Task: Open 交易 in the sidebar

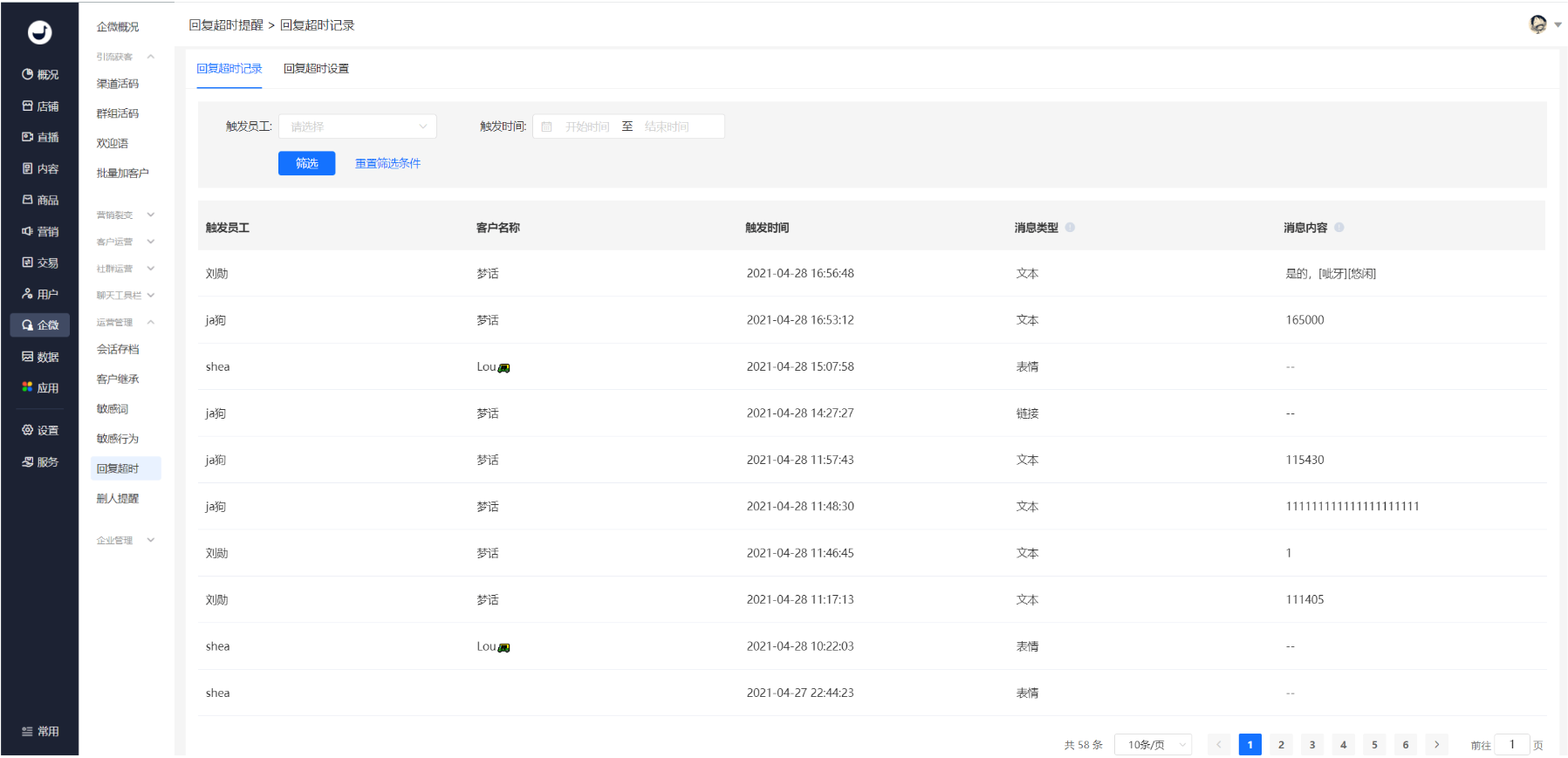Action: tap(40, 263)
